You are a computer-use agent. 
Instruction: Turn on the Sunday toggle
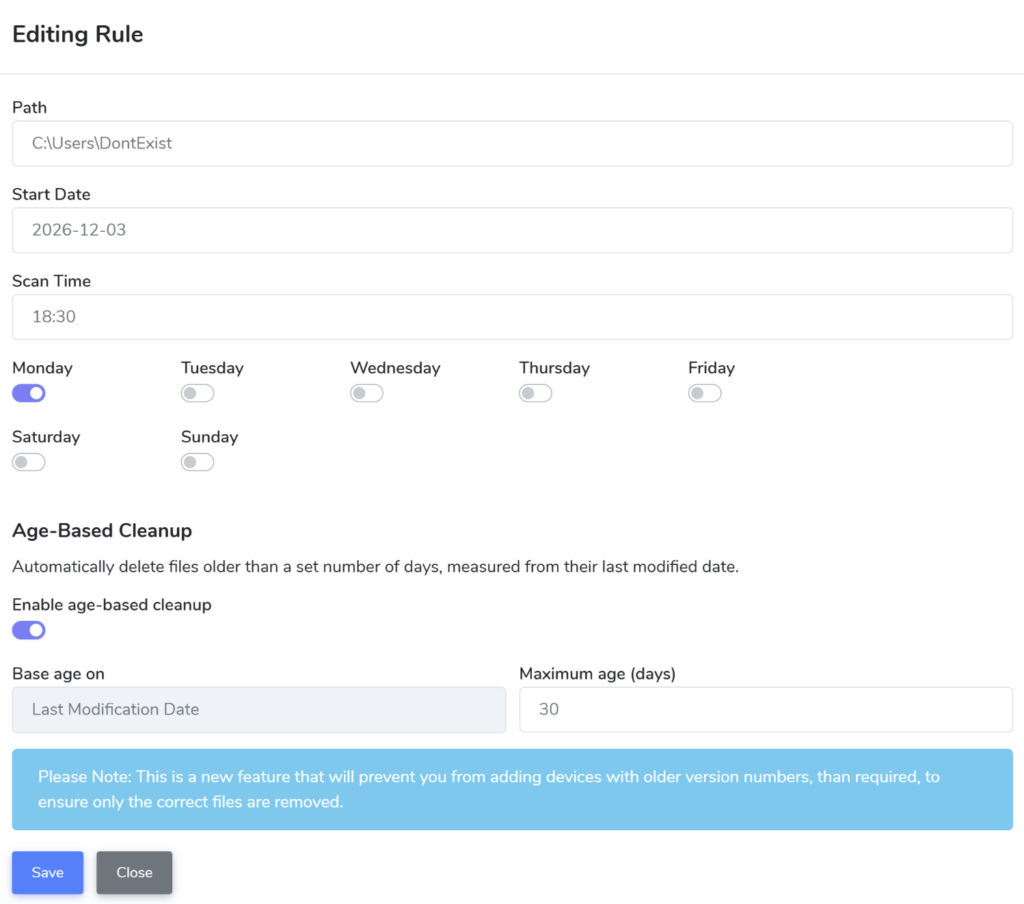pos(197,462)
